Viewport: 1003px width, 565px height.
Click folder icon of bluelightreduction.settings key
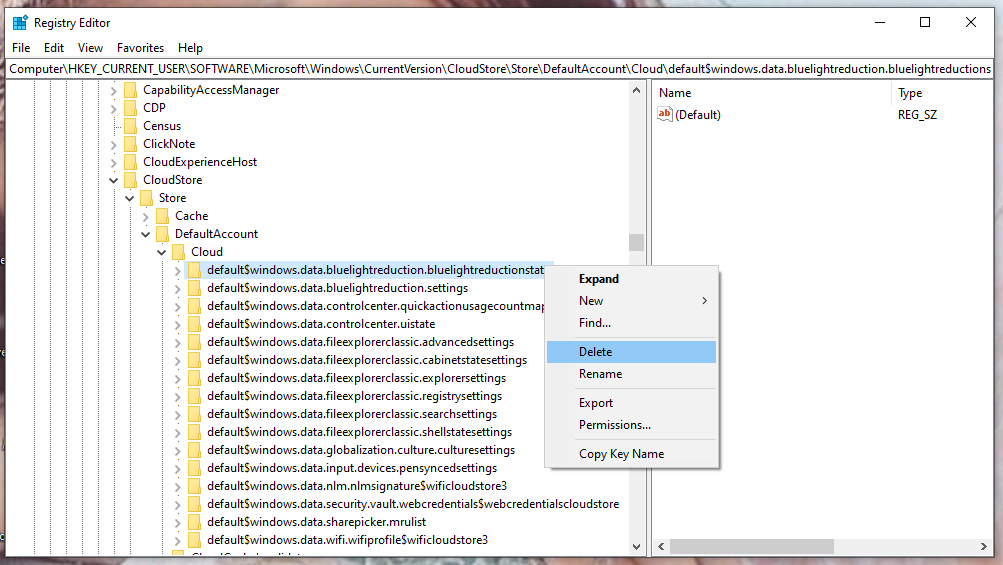pos(194,288)
